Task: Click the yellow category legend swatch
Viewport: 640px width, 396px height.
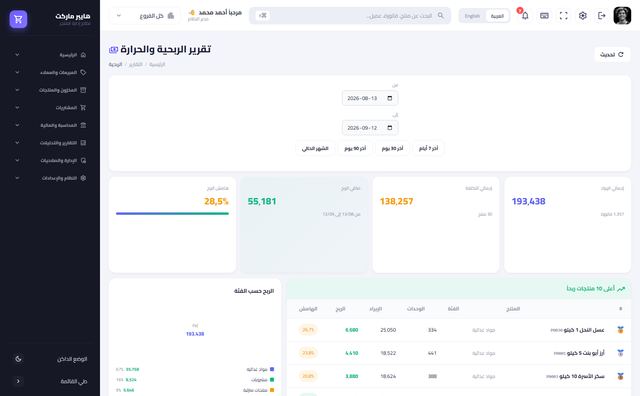Action: tap(272, 390)
